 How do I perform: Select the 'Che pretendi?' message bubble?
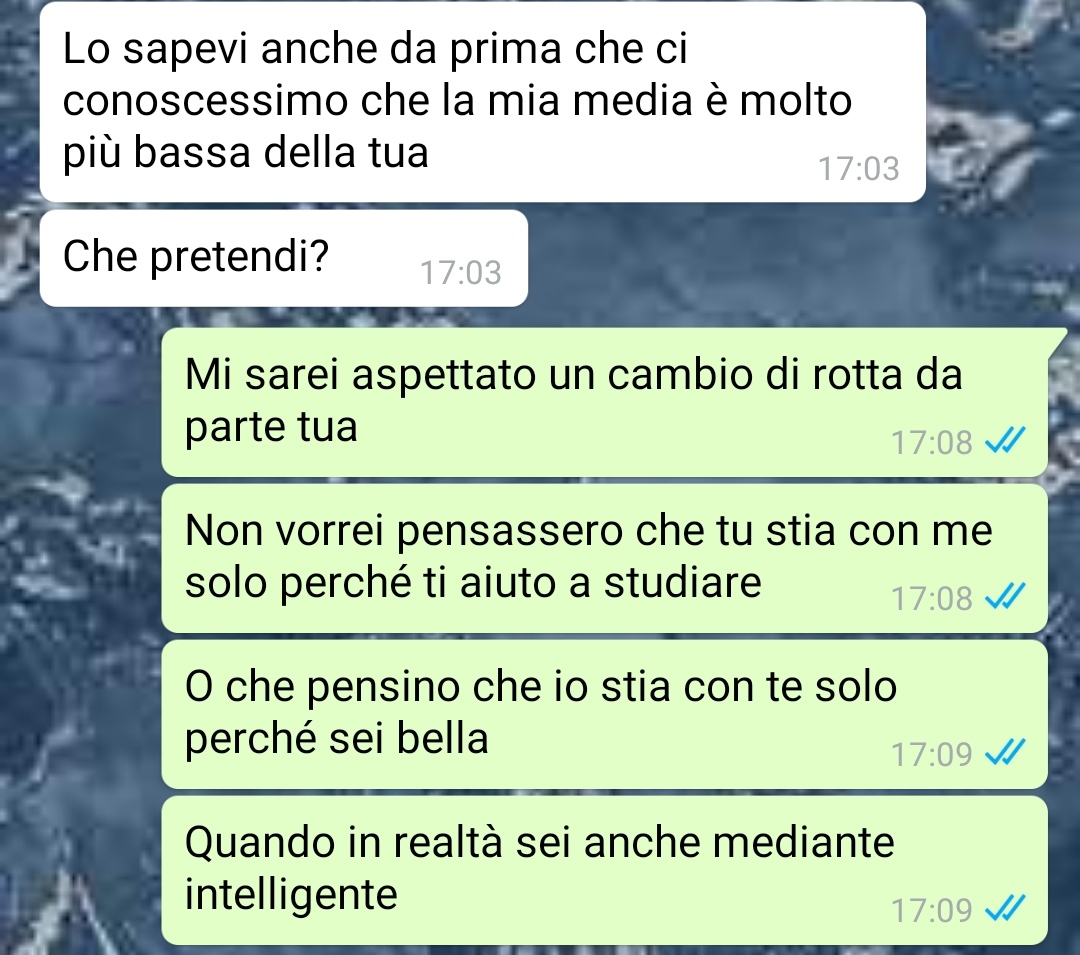[284, 258]
